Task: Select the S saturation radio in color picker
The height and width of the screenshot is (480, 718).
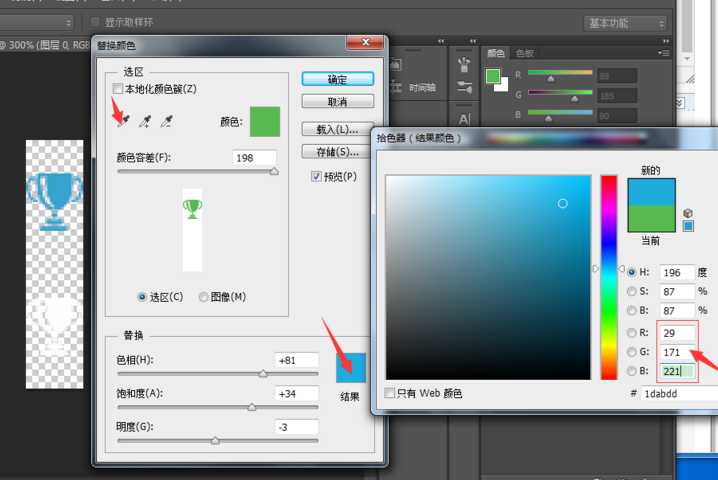Action: point(632,291)
